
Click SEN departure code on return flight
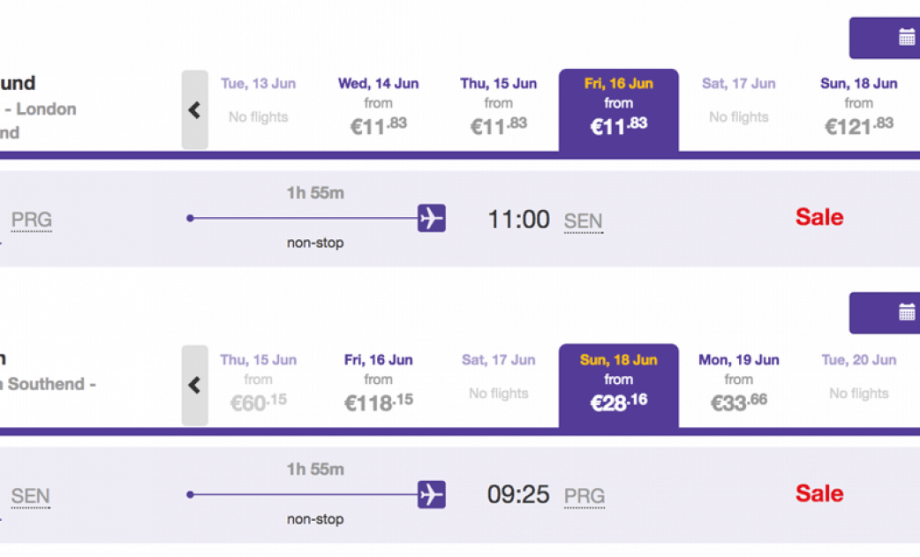coord(30,497)
